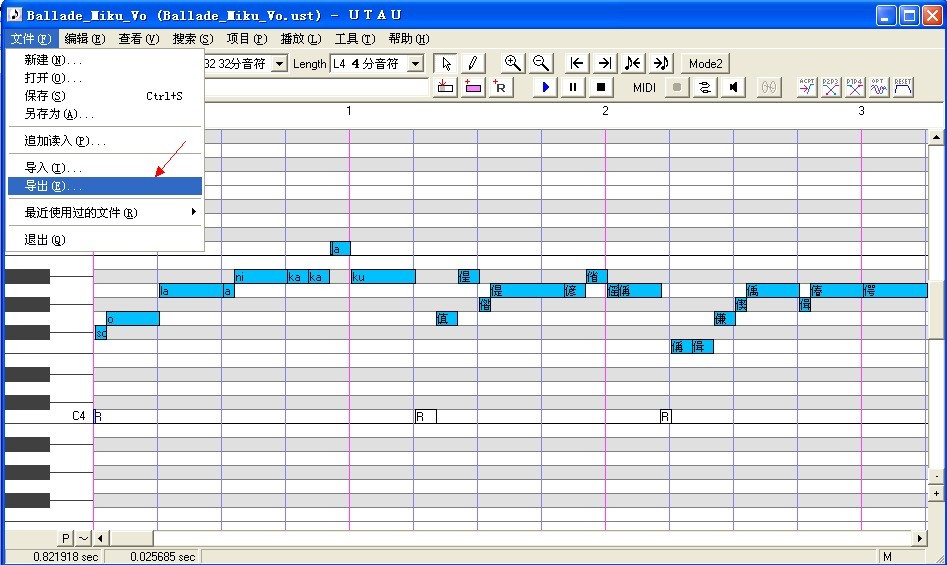Jump to end with right-bar arrow
947x565 pixels.
pos(605,63)
